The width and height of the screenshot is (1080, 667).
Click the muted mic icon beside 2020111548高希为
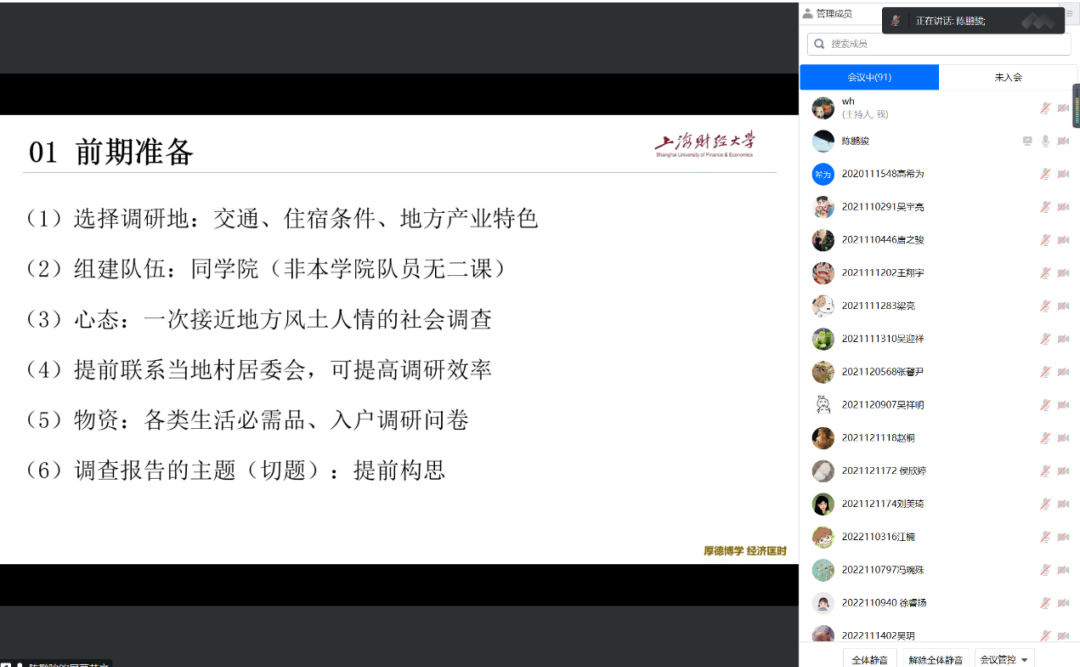pyautogui.click(x=1045, y=172)
